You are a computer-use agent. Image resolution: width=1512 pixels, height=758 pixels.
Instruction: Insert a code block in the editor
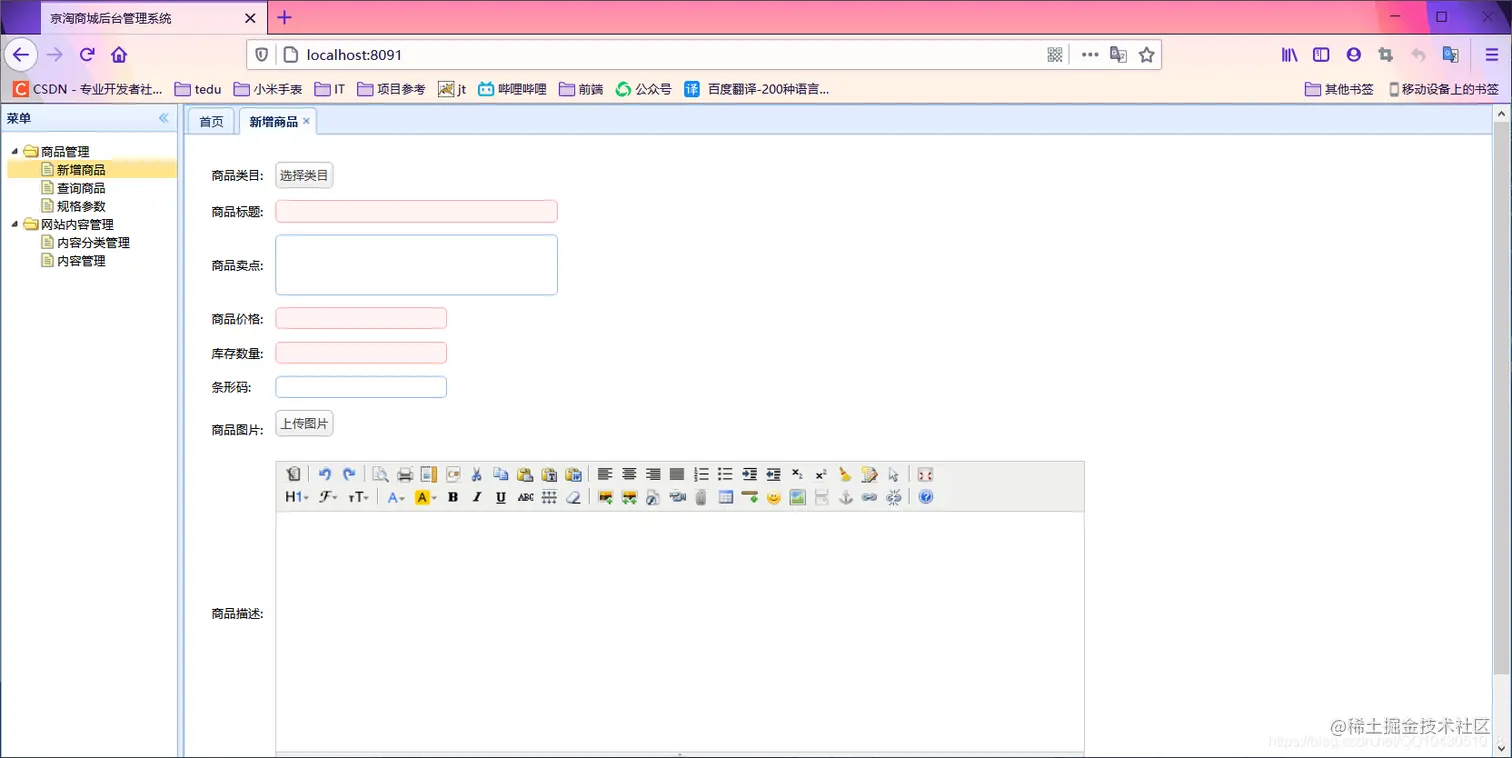click(453, 474)
